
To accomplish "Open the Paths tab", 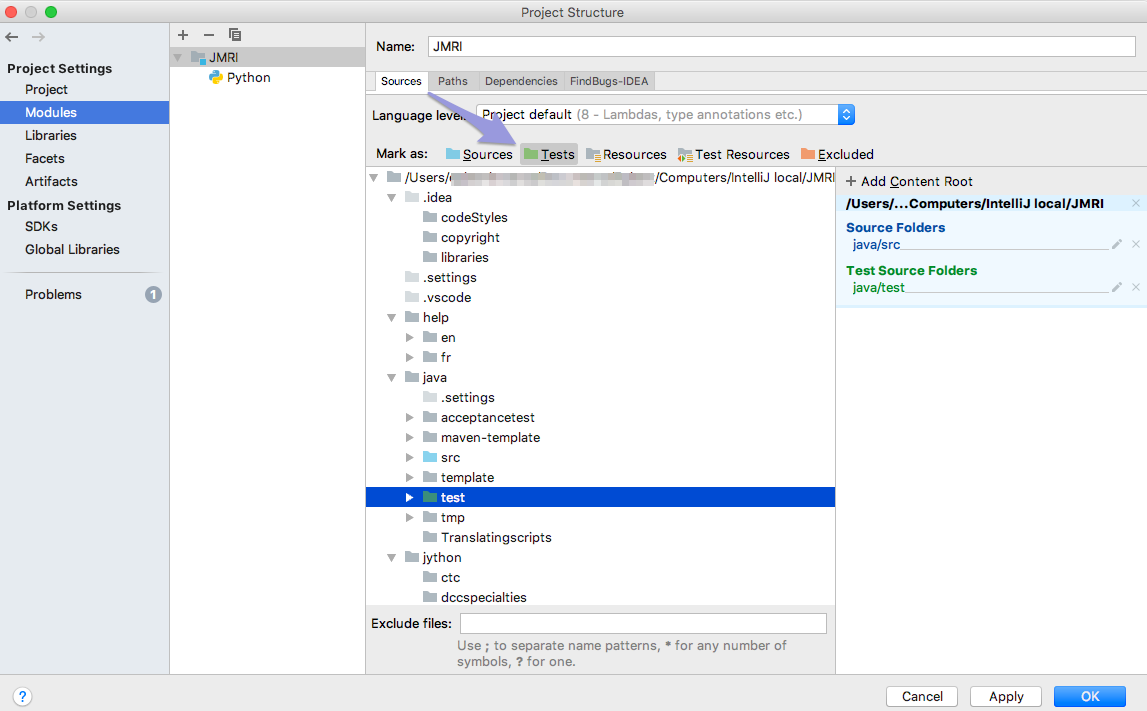I will 453,81.
